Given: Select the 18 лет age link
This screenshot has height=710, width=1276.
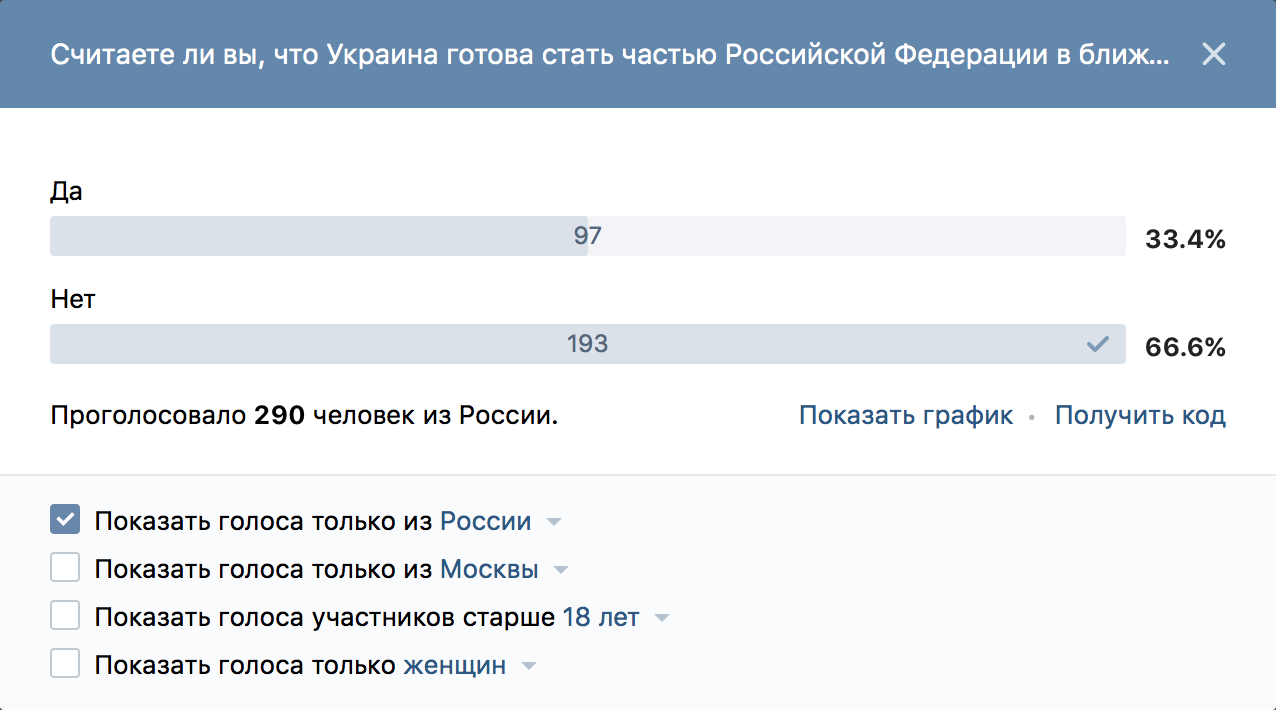Looking at the screenshot, I should point(601,617).
